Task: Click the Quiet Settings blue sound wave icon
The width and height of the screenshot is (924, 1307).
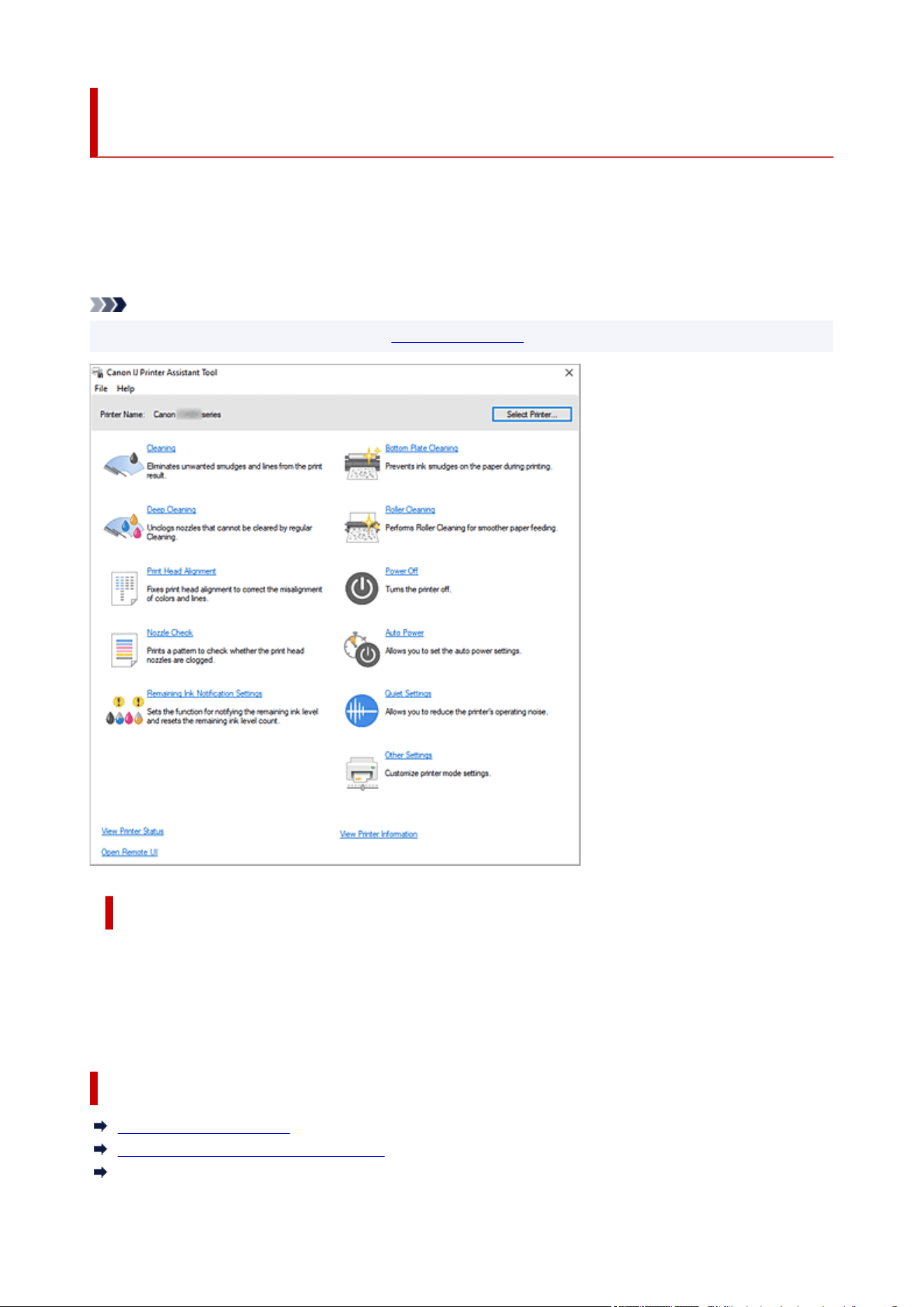Action: 362,711
